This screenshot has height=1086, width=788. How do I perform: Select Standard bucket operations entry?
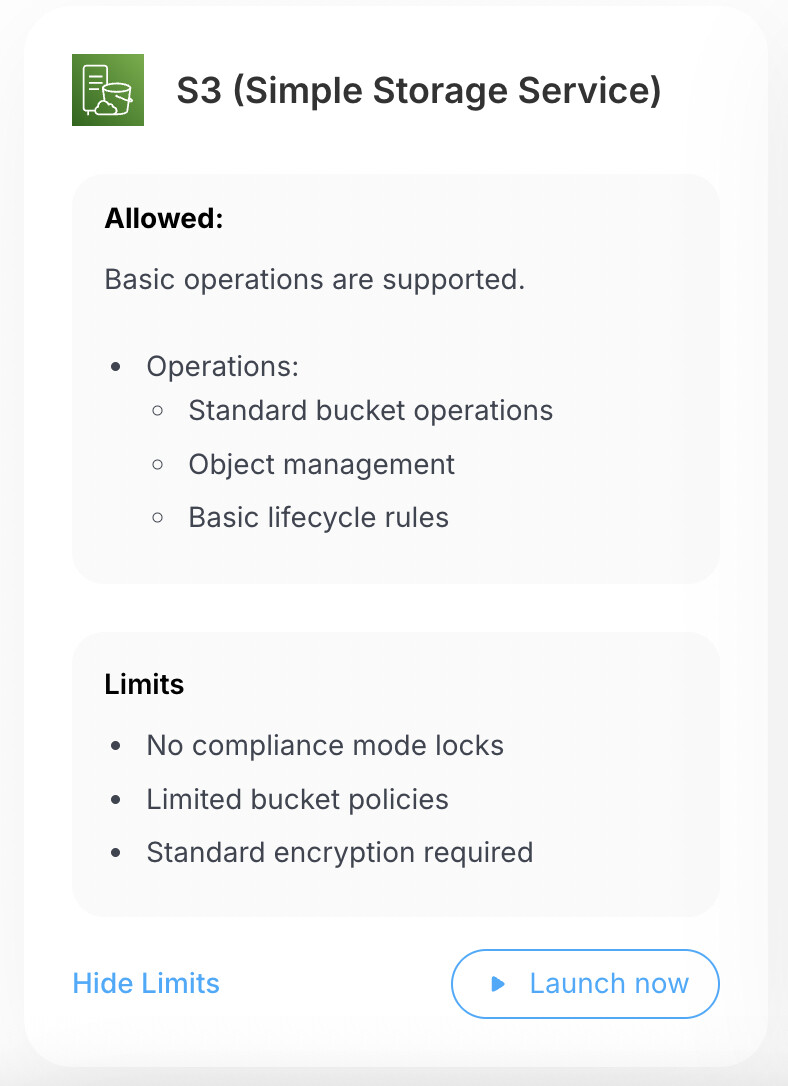tap(370, 411)
